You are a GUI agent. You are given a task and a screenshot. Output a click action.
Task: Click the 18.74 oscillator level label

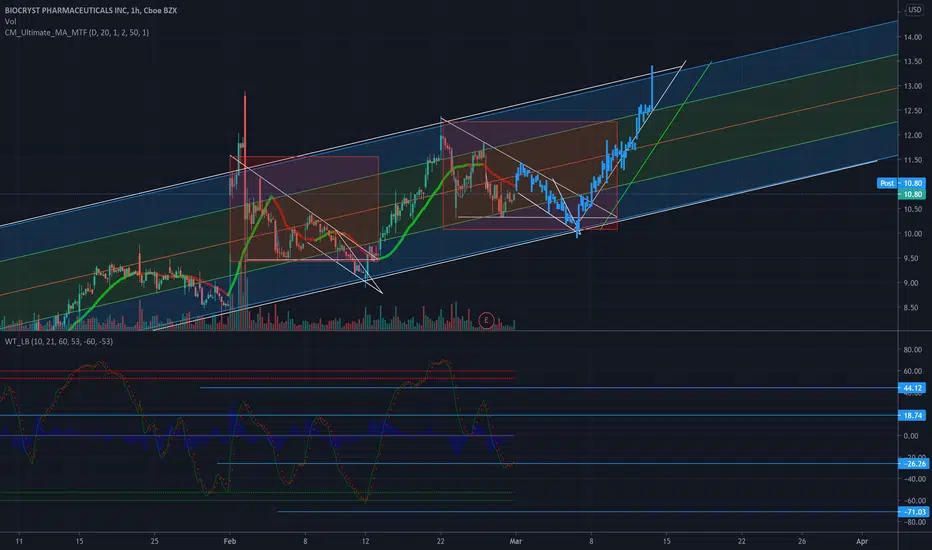click(x=912, y=416)
